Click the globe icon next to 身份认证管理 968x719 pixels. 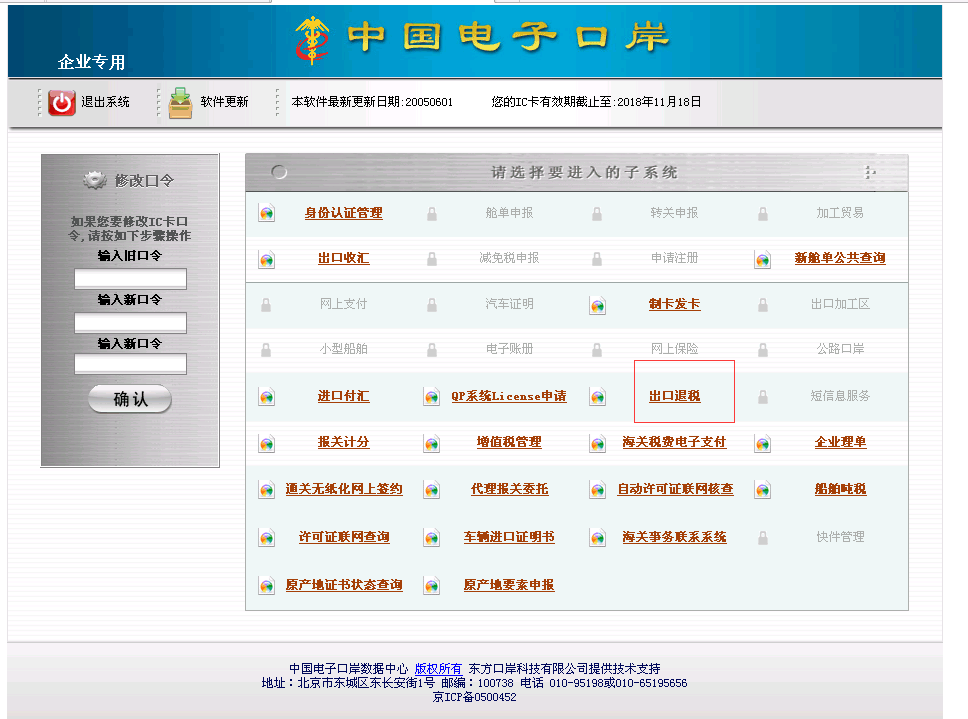point(267,213)
